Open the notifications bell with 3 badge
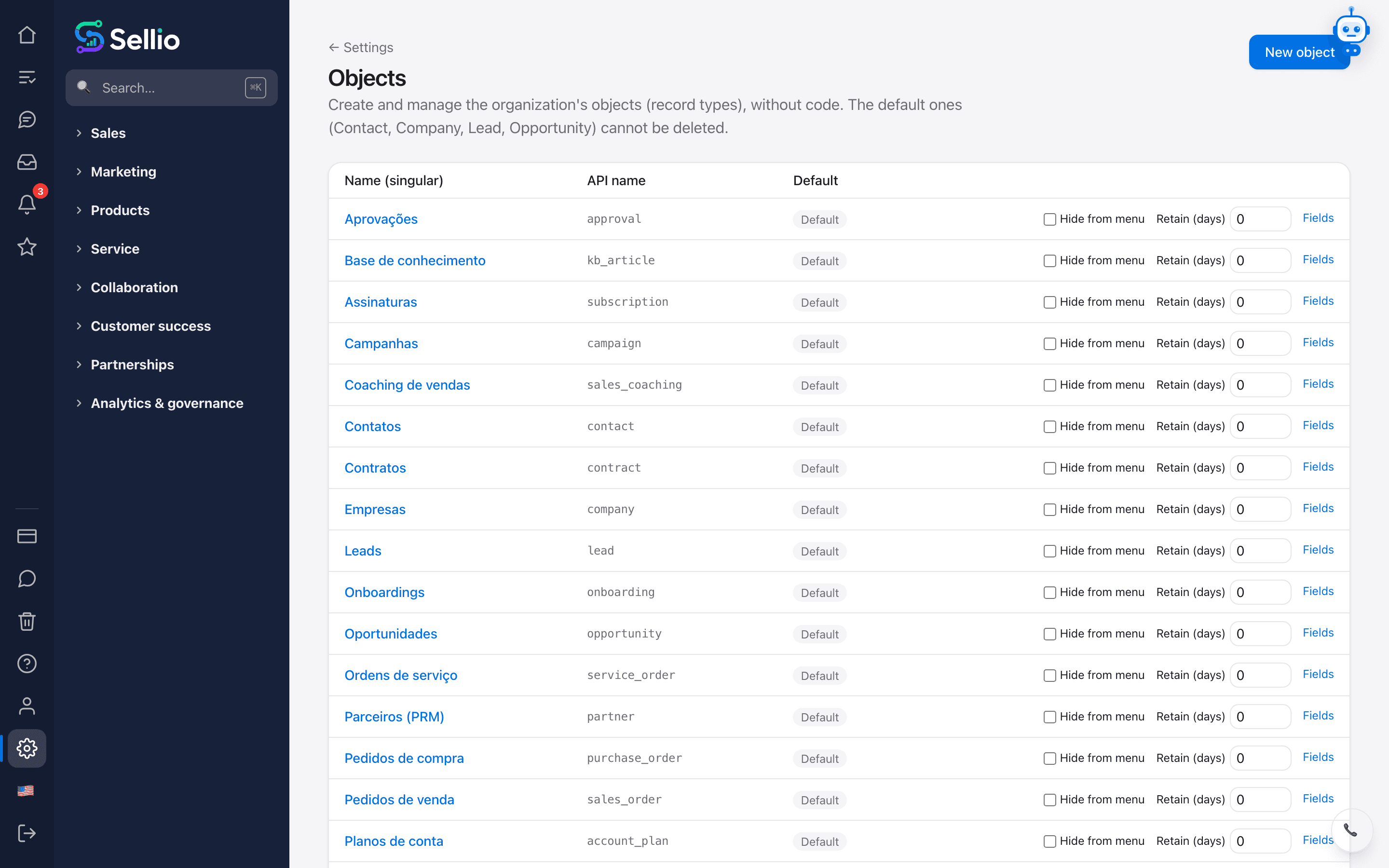 click(x=27, y=204)
